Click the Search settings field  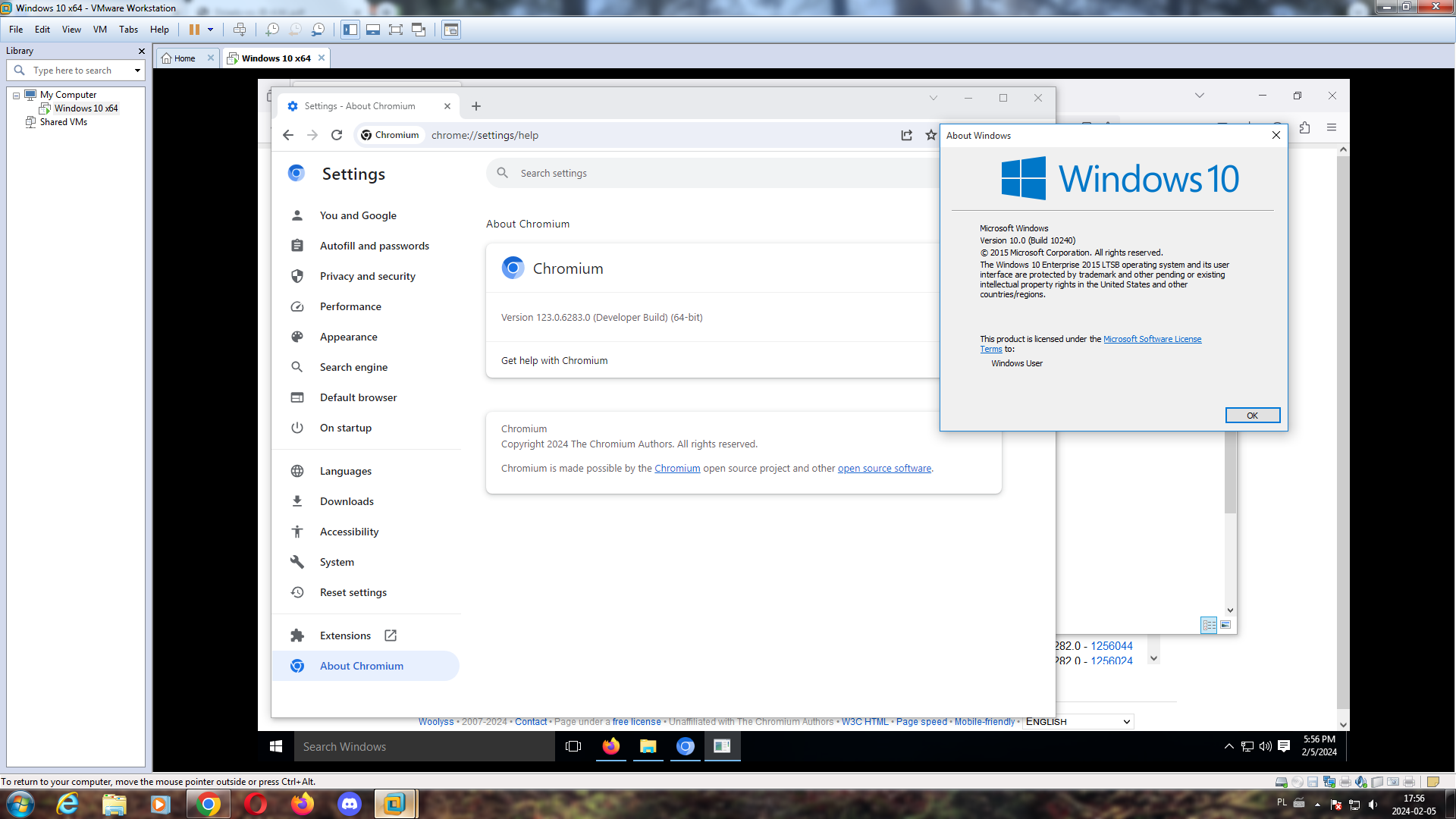(713, 173)
